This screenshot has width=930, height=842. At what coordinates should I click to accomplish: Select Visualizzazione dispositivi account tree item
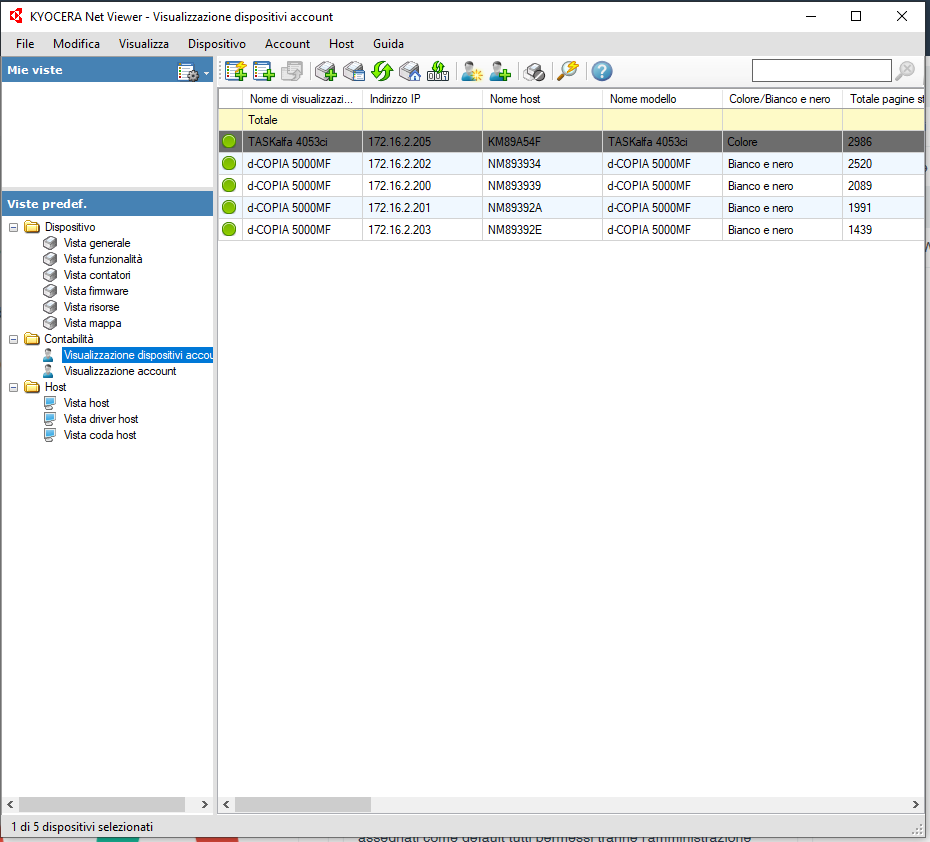(x=138, y=355)
